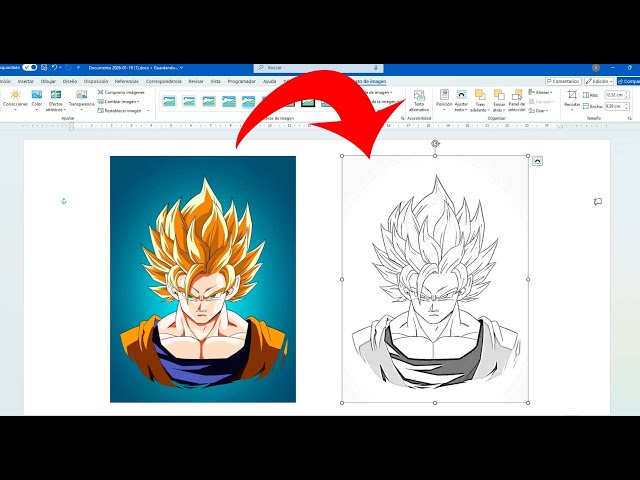
Task: Expand the Undo history dropdown
Action: (60, 67)
